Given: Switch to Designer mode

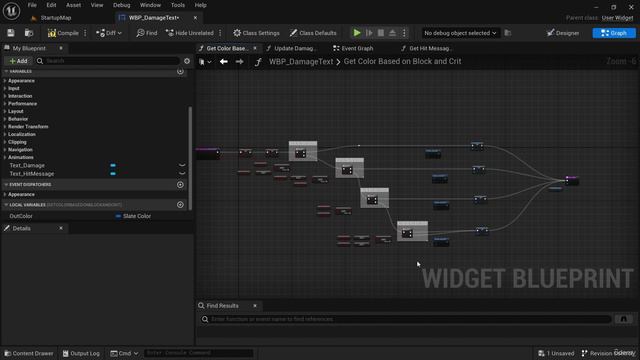Looking at the screenshot, I should point(563,33).
